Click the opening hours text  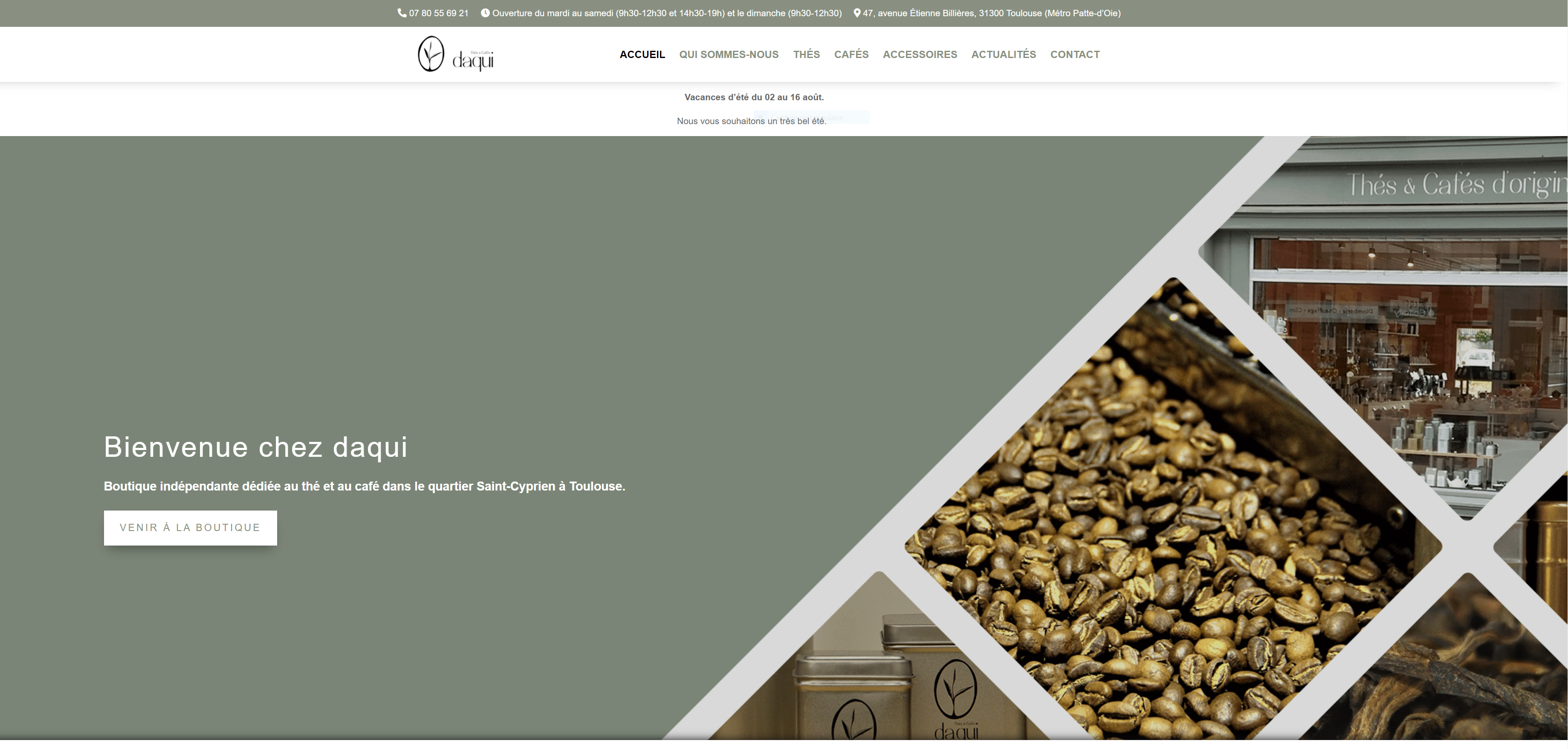tap(666, 13)
